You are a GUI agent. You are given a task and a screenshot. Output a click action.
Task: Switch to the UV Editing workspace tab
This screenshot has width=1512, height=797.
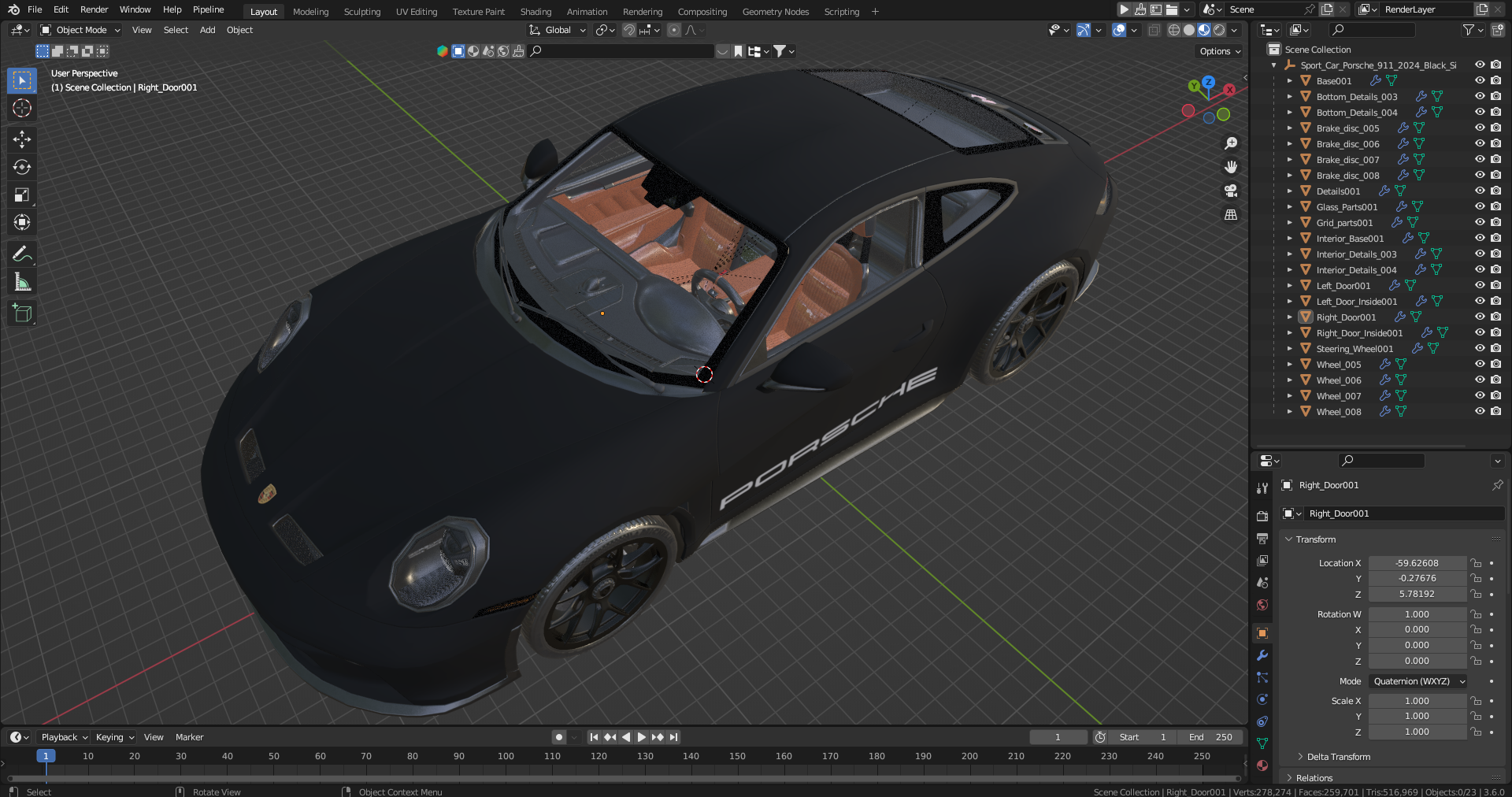(417, 12)
